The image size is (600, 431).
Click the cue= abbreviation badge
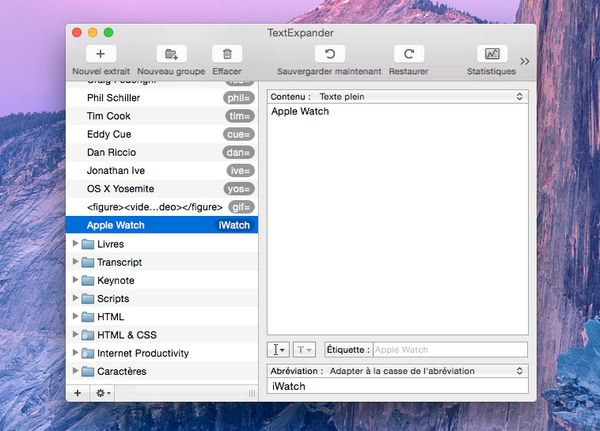(238, 134)
